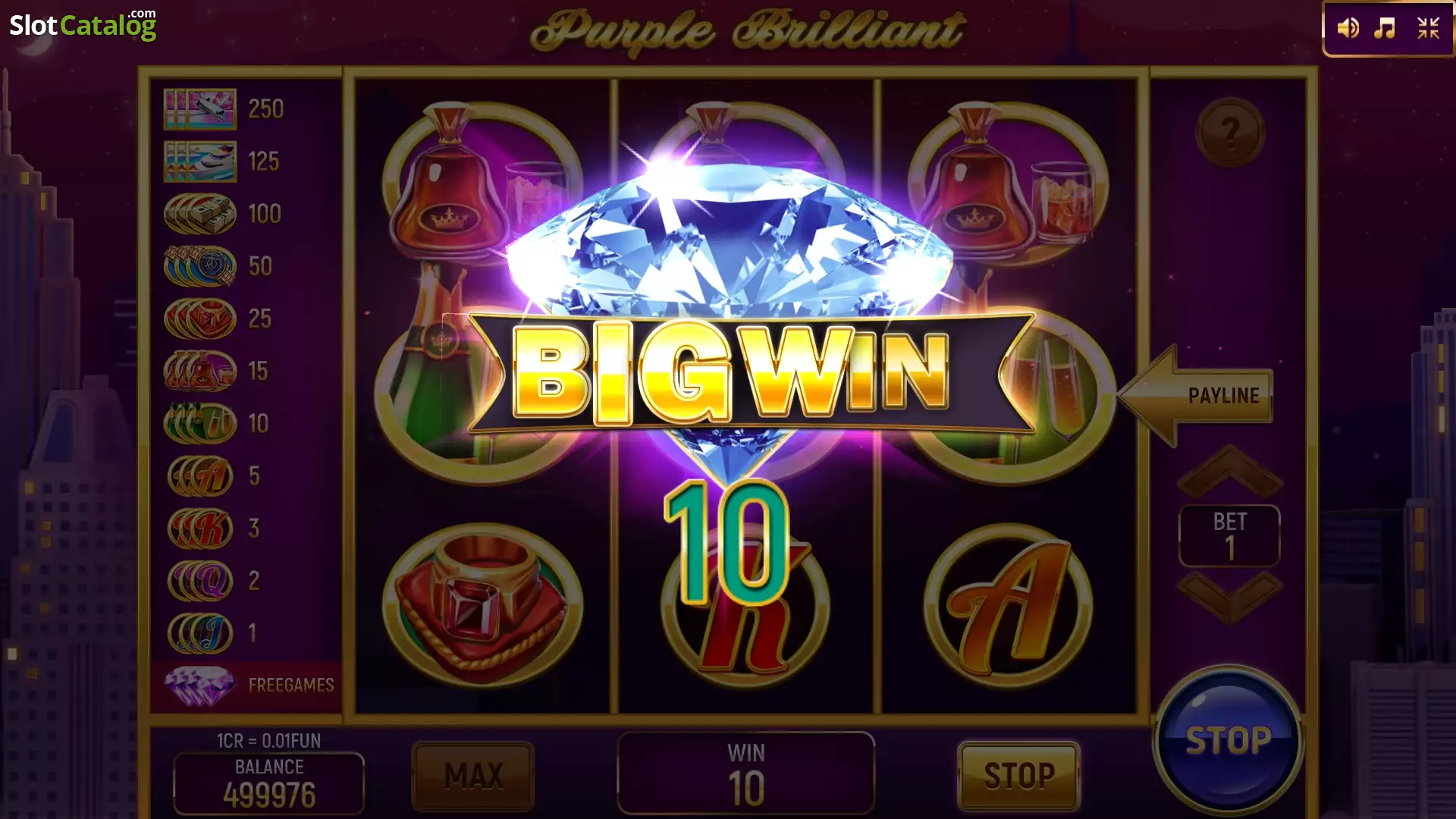Click the round blue STOP button
The width and height of the screenshot is (1456, 819).
[1228, 741]
